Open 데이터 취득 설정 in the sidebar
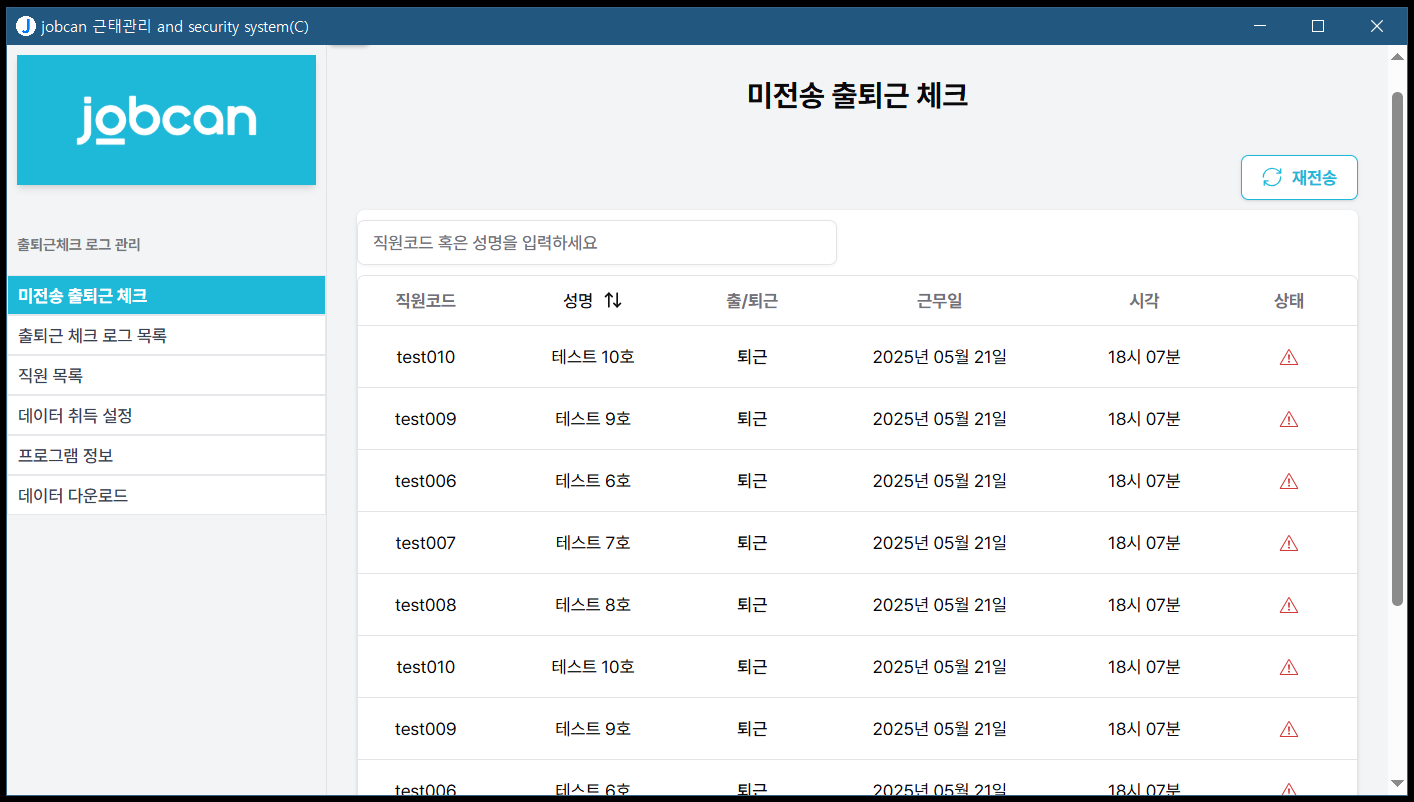 click(166, 416)
